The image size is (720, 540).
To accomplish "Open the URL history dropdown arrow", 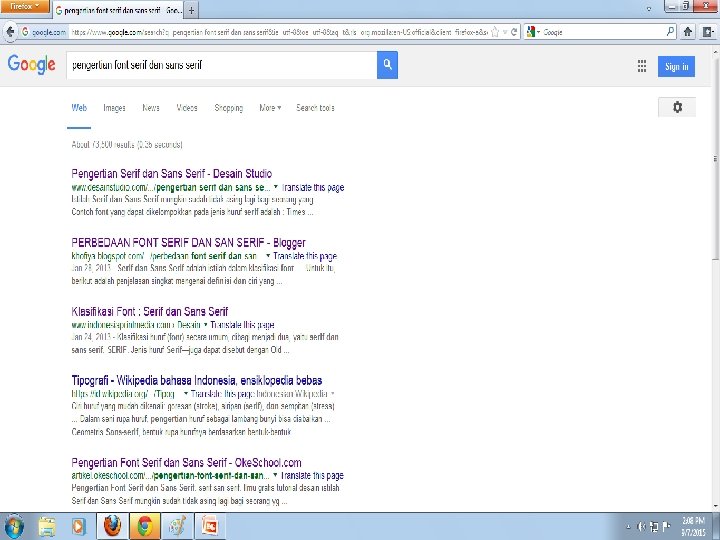I will click(x=505, y=32).
